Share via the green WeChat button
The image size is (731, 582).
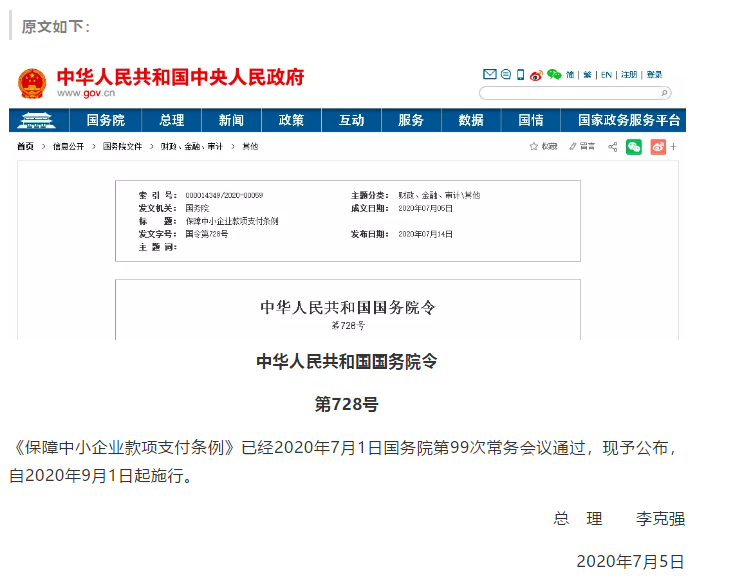point(634,147)
